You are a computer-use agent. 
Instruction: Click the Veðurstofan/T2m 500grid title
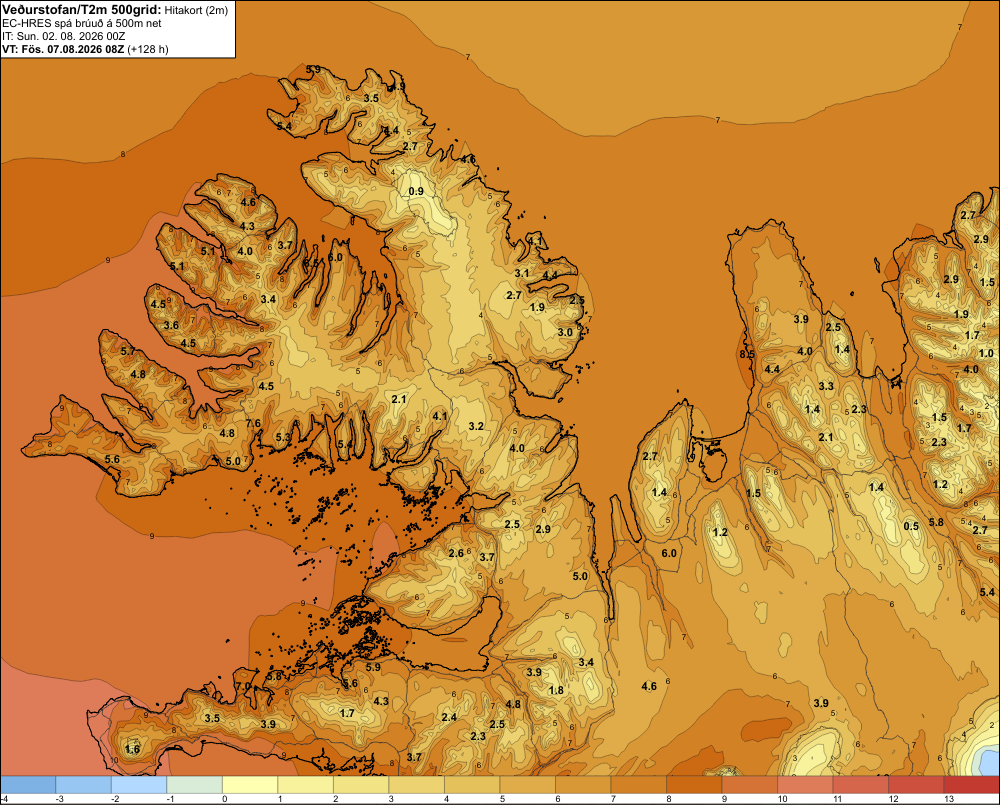[x=82, y=10]
